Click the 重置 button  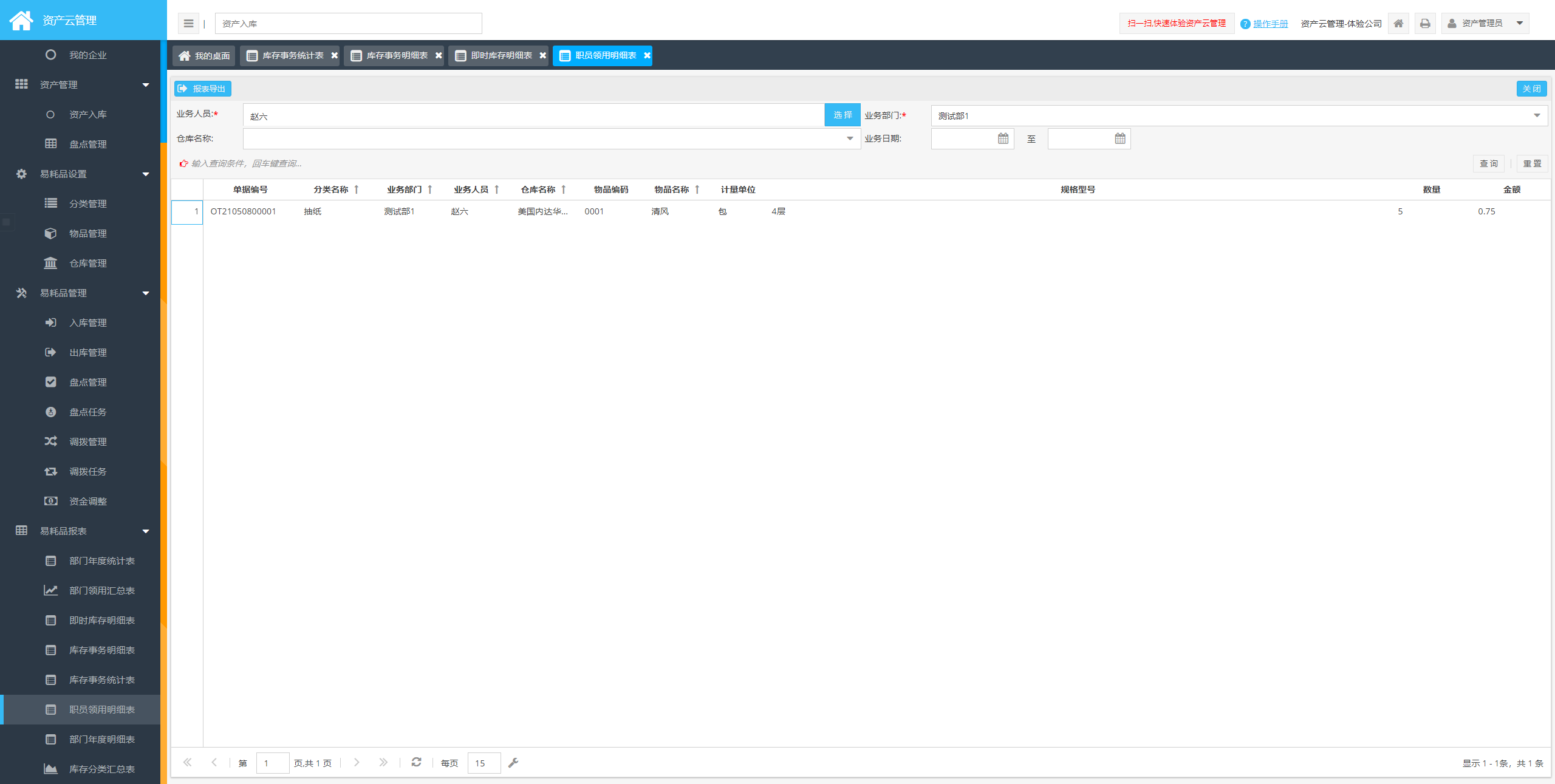(x=1532, y=163)
